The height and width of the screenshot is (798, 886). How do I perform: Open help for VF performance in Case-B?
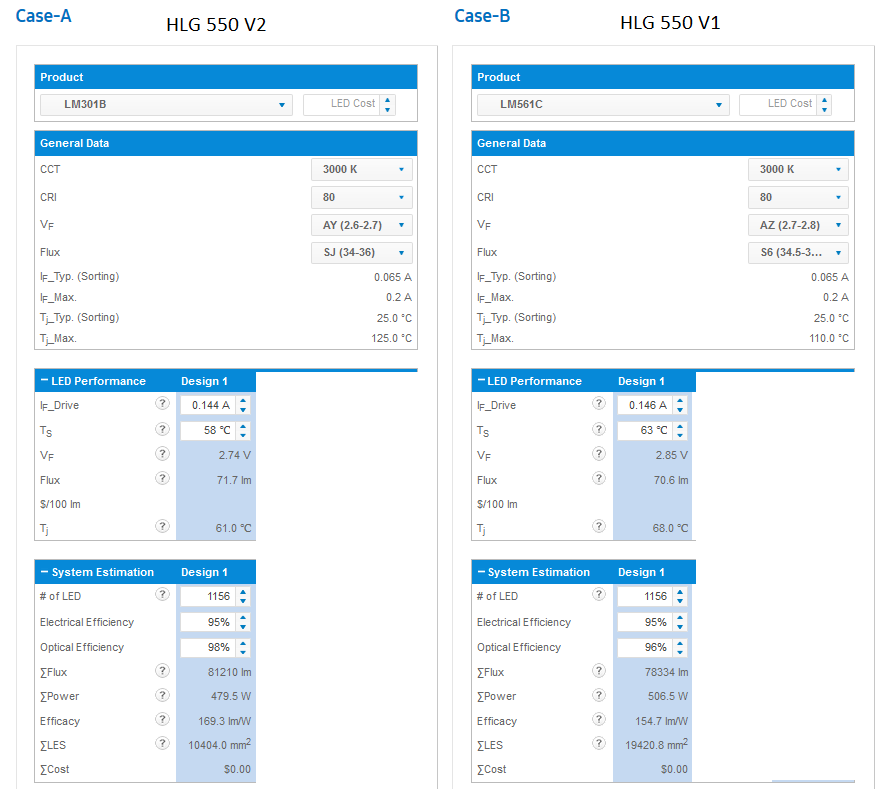pos(599,454)
